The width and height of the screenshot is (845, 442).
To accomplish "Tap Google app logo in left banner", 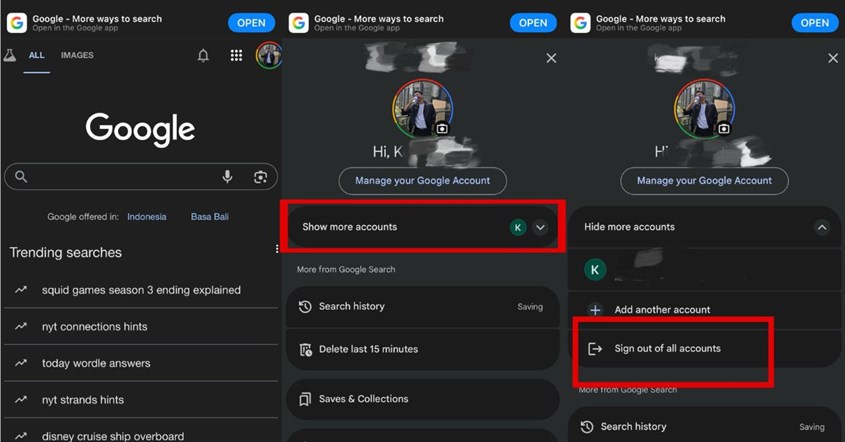I will pos(17,23).
